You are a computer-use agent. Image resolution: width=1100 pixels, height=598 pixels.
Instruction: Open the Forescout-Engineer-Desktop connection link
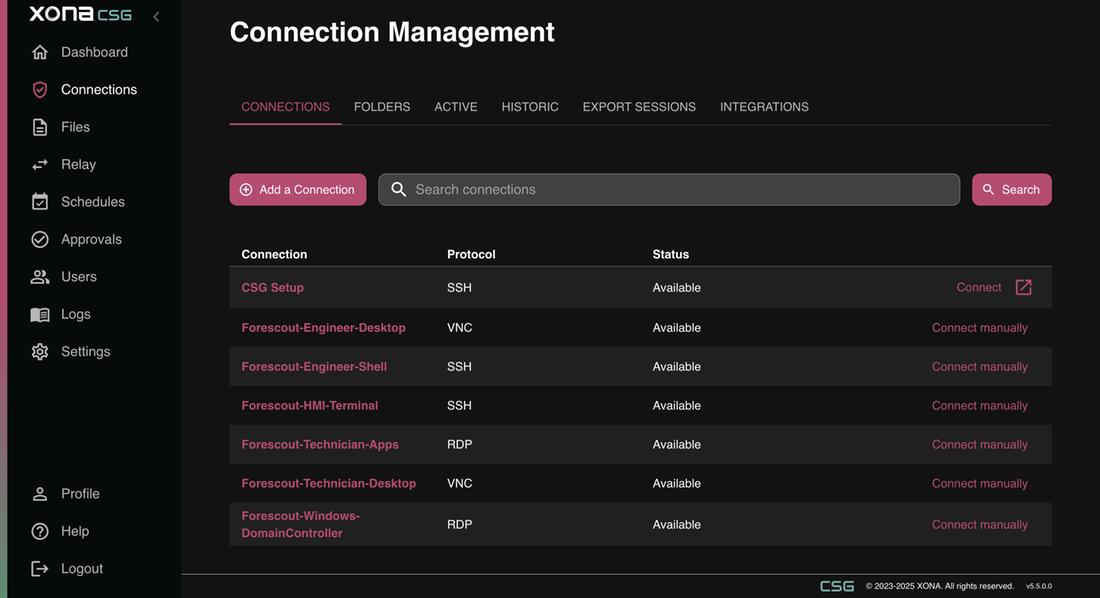pos(323,328)
